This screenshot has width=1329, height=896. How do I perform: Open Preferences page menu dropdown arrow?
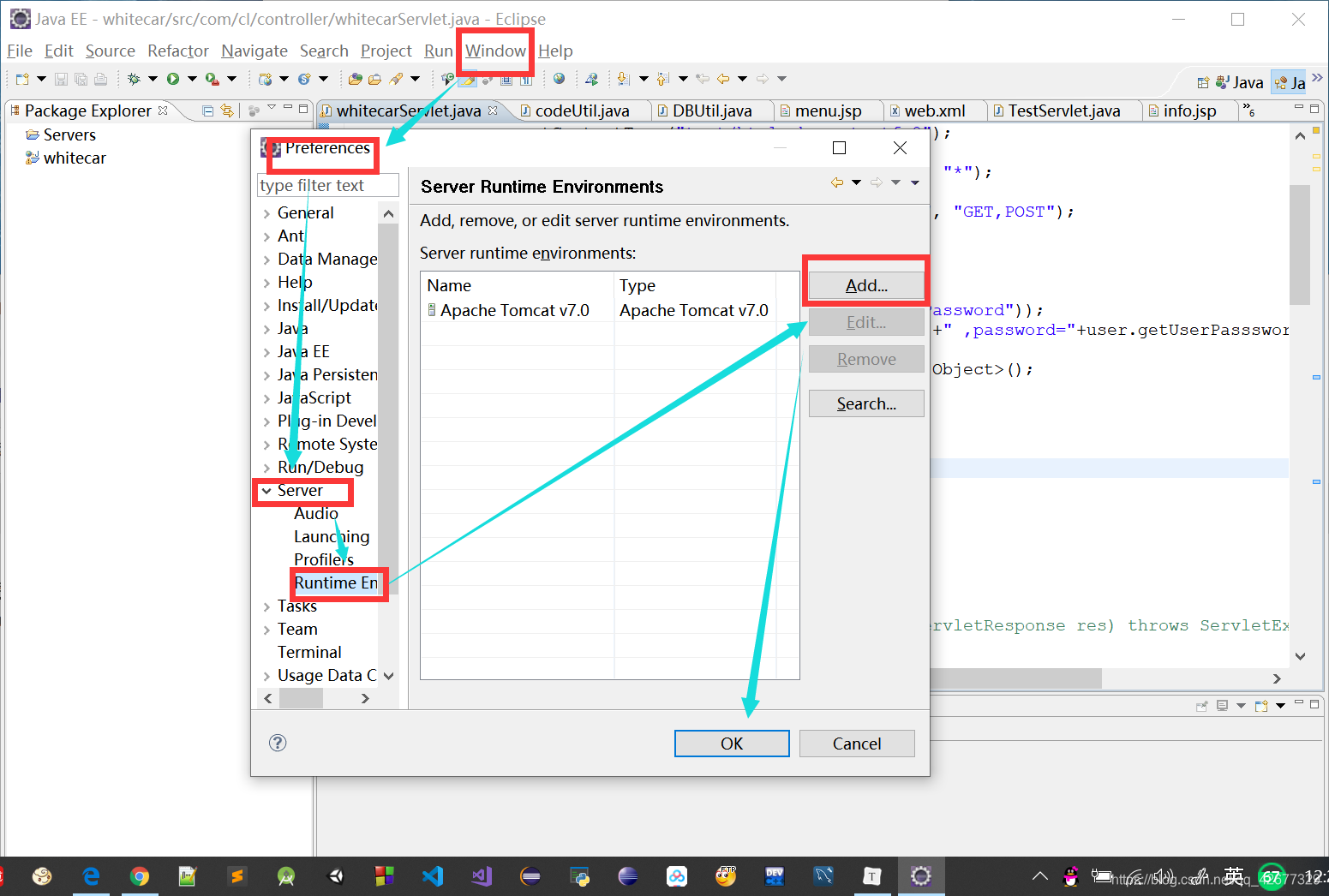(915, 182)
